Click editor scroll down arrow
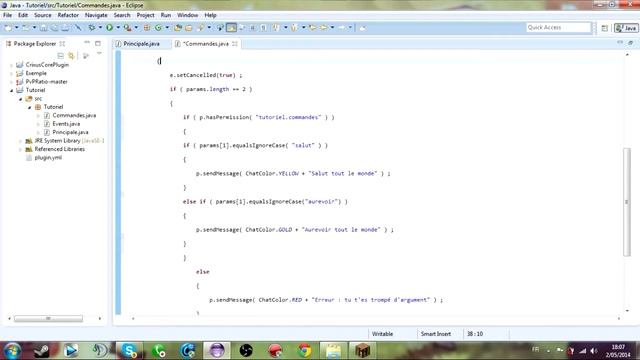This screenshot has width=640, height=360. point(627,311)
